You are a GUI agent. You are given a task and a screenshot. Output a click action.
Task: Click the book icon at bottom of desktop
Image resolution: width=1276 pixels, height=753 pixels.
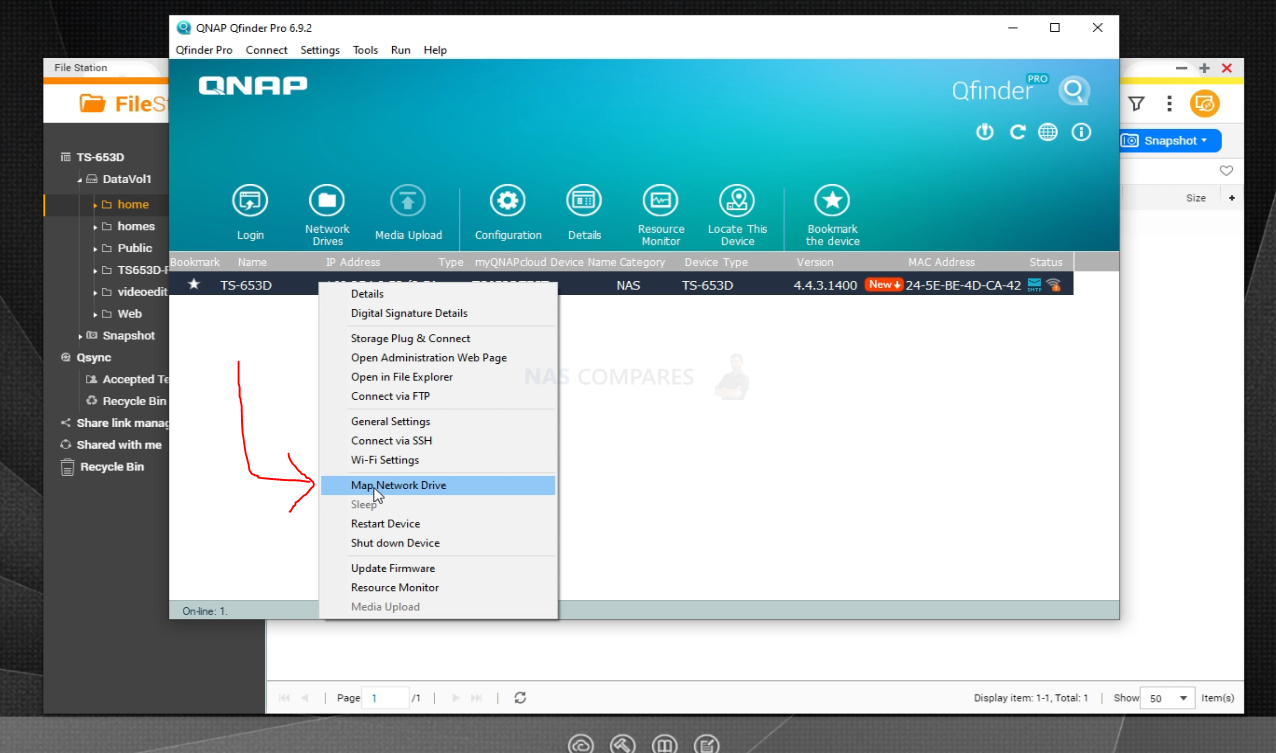(664, 745)
